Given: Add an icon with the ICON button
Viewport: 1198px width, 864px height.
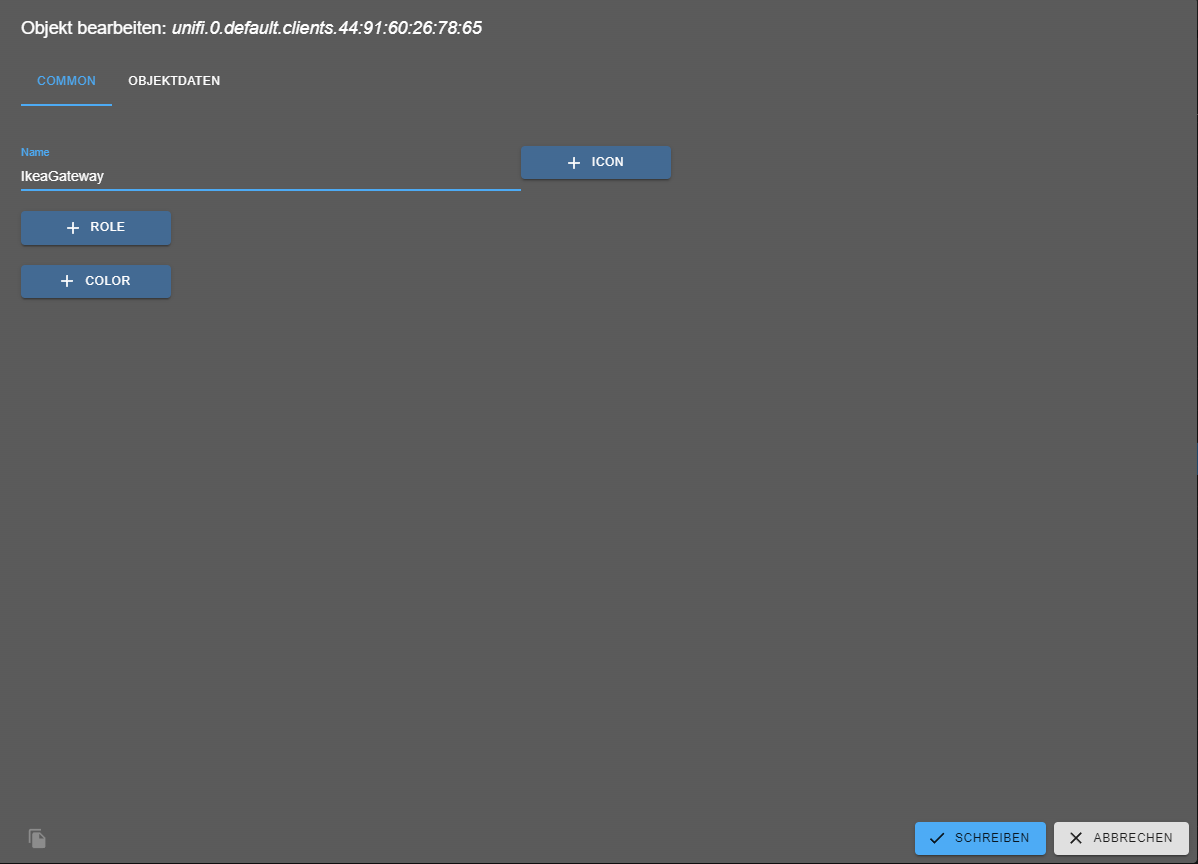Looking at the screenshot, I should pos(596,163).
